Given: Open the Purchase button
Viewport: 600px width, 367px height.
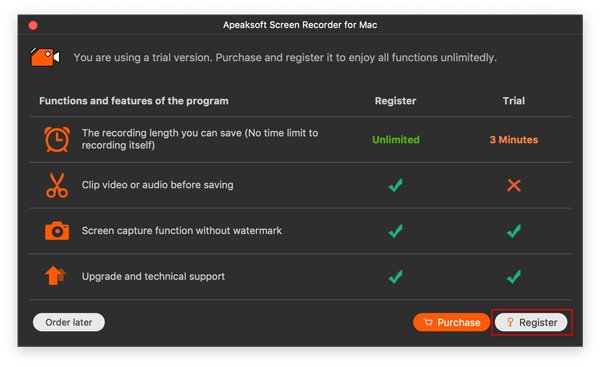Looking at the screenshot, I should point(452,322).
